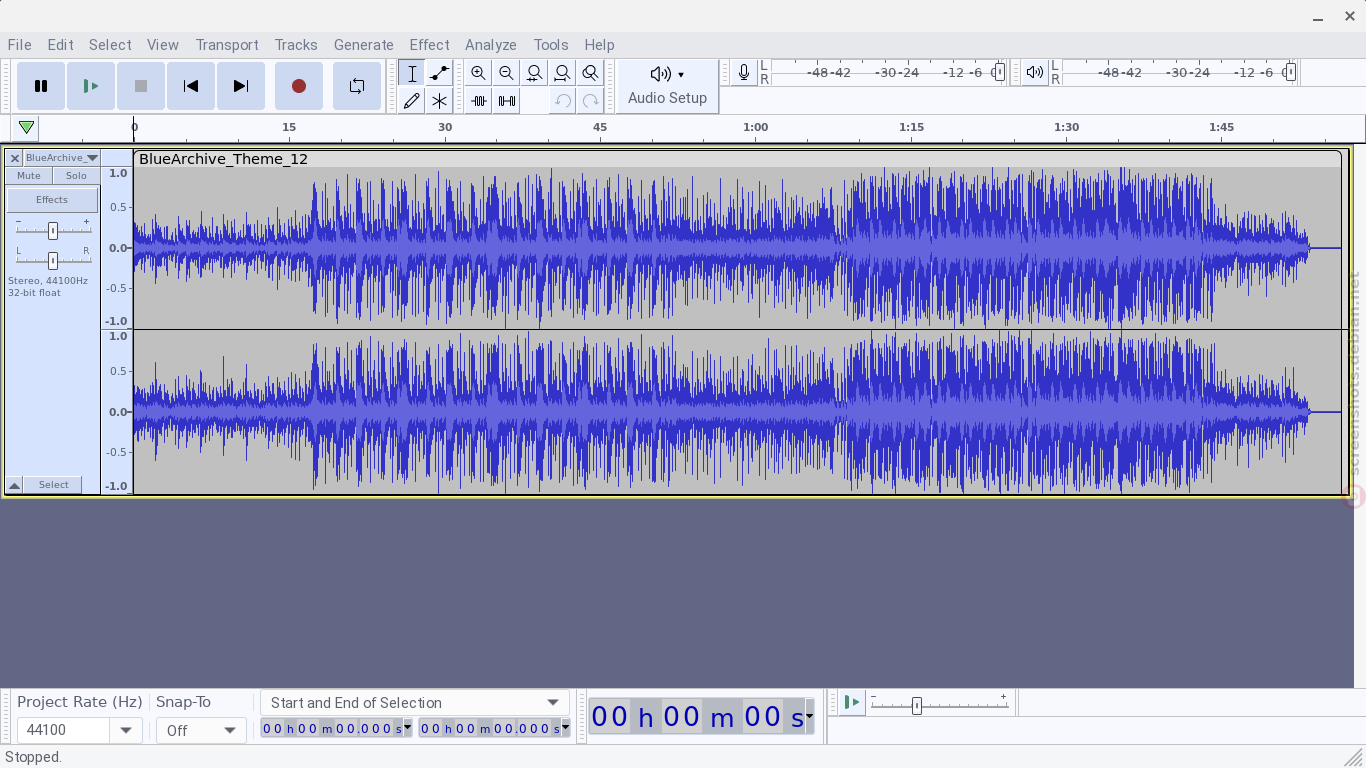Fit project to width zoom icon
Screen dimensions: 1366x768
click(563, 73)
